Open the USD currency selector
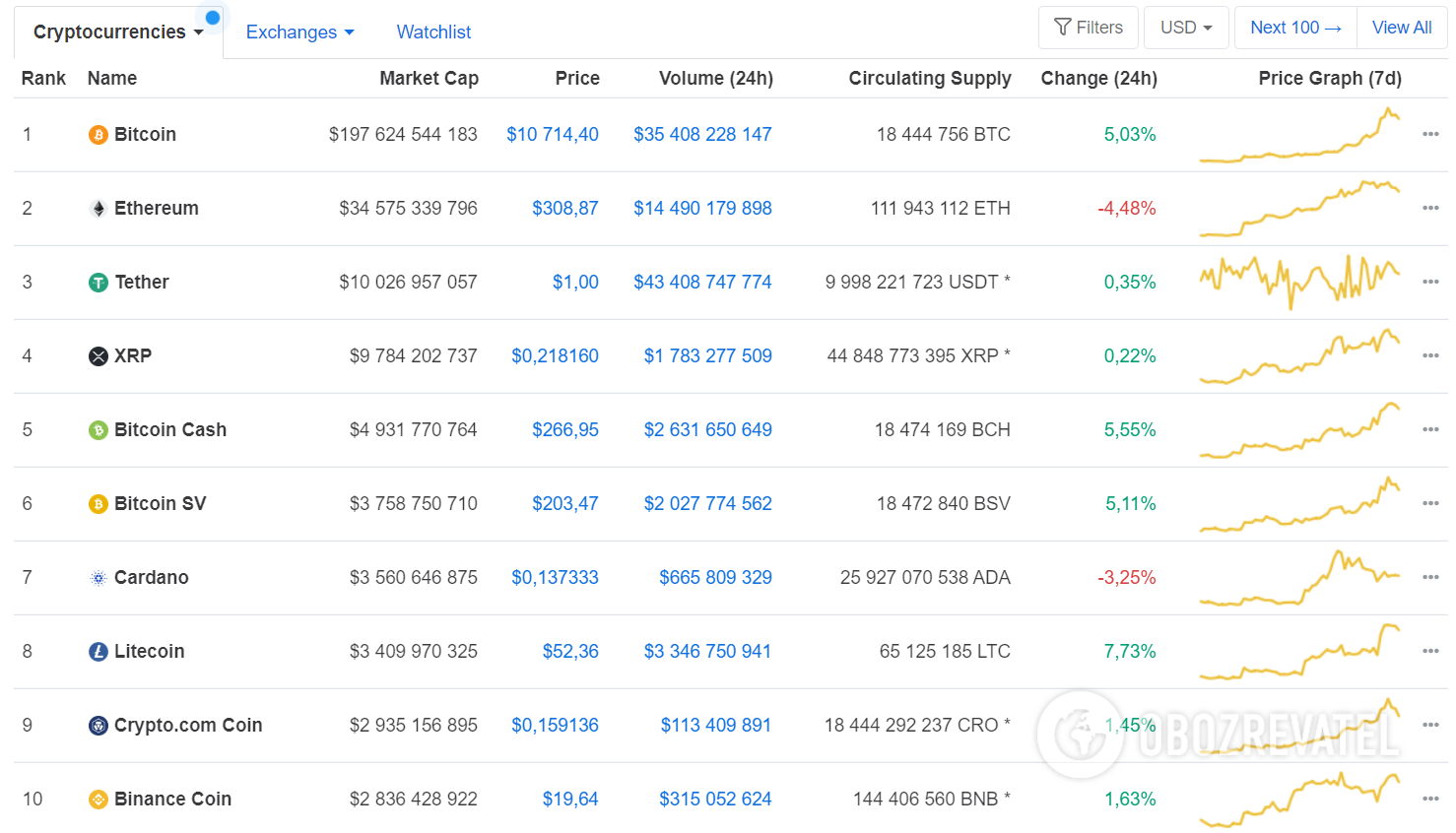This screenshot has height=833, width=1456. (x=1186, y=28)
